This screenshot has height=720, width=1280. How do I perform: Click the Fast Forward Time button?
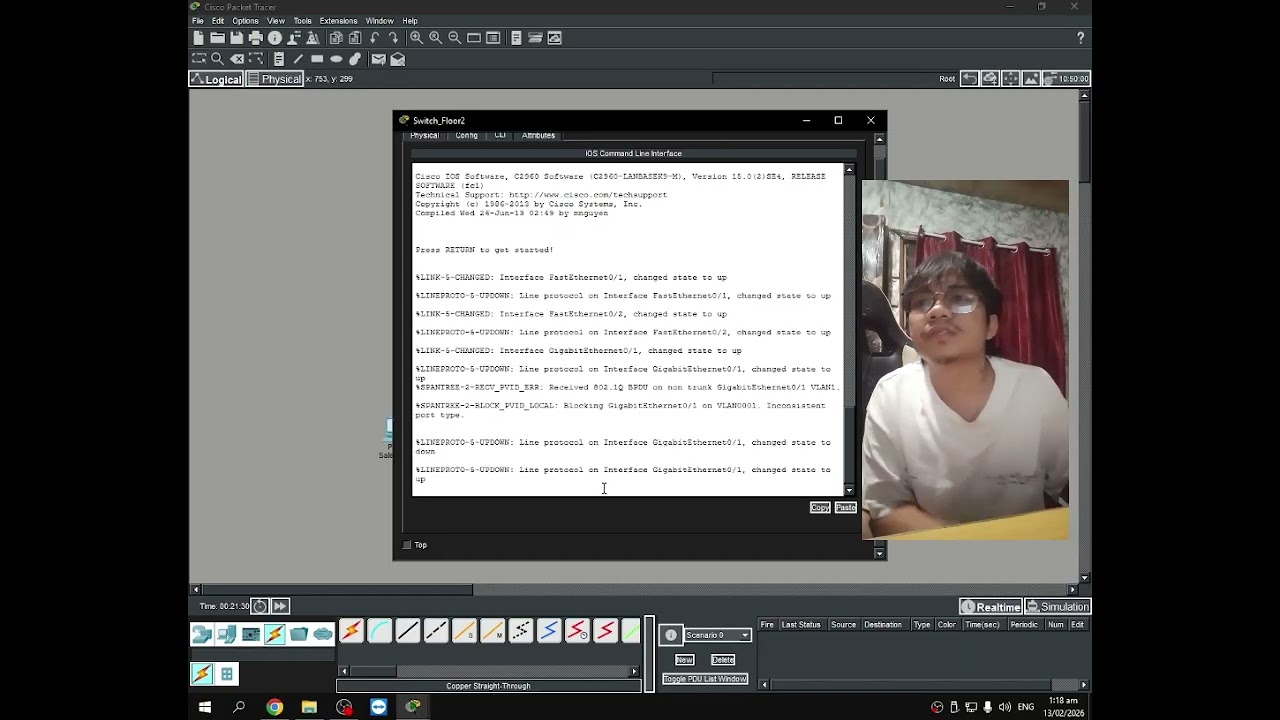click(280, 606)
